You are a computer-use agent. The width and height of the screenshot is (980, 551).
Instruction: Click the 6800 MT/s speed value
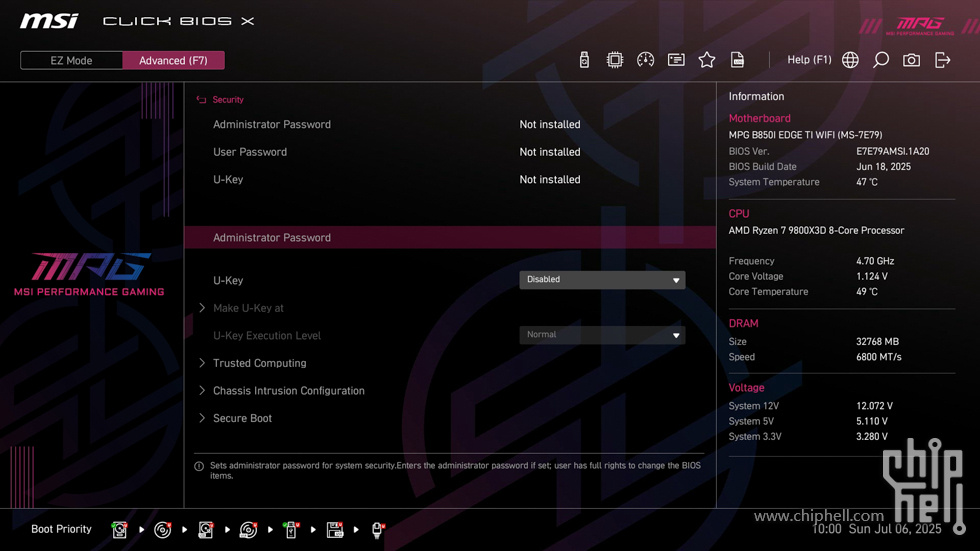pos(879,357)
